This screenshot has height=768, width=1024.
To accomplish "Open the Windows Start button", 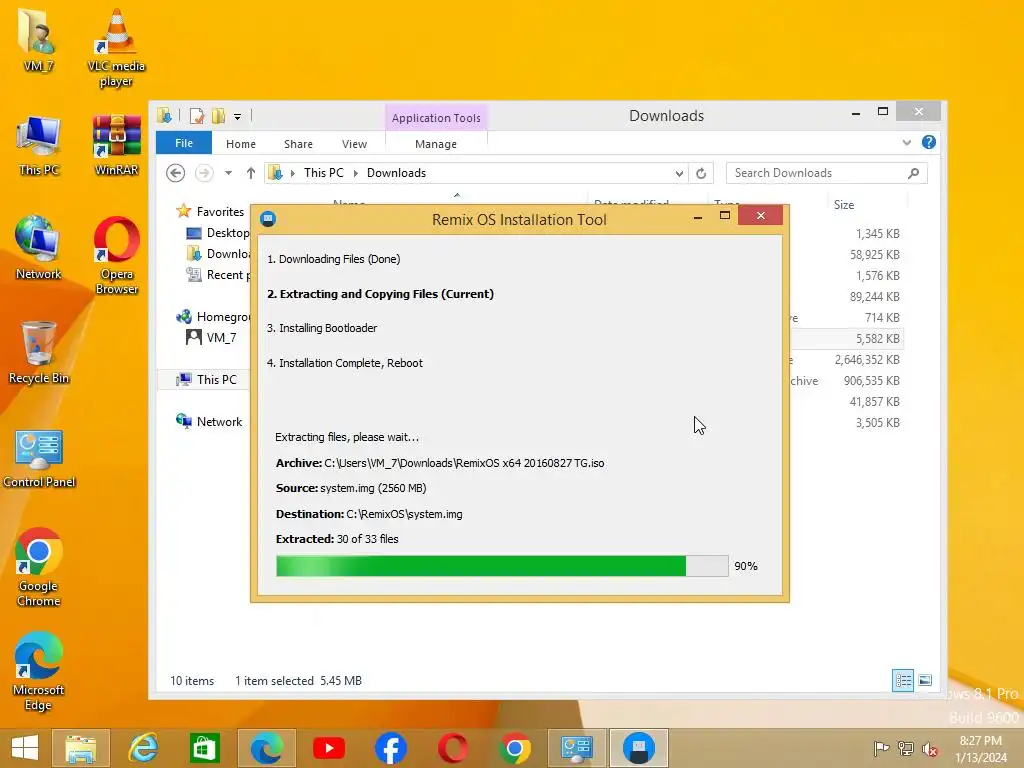I will point(25,748).
